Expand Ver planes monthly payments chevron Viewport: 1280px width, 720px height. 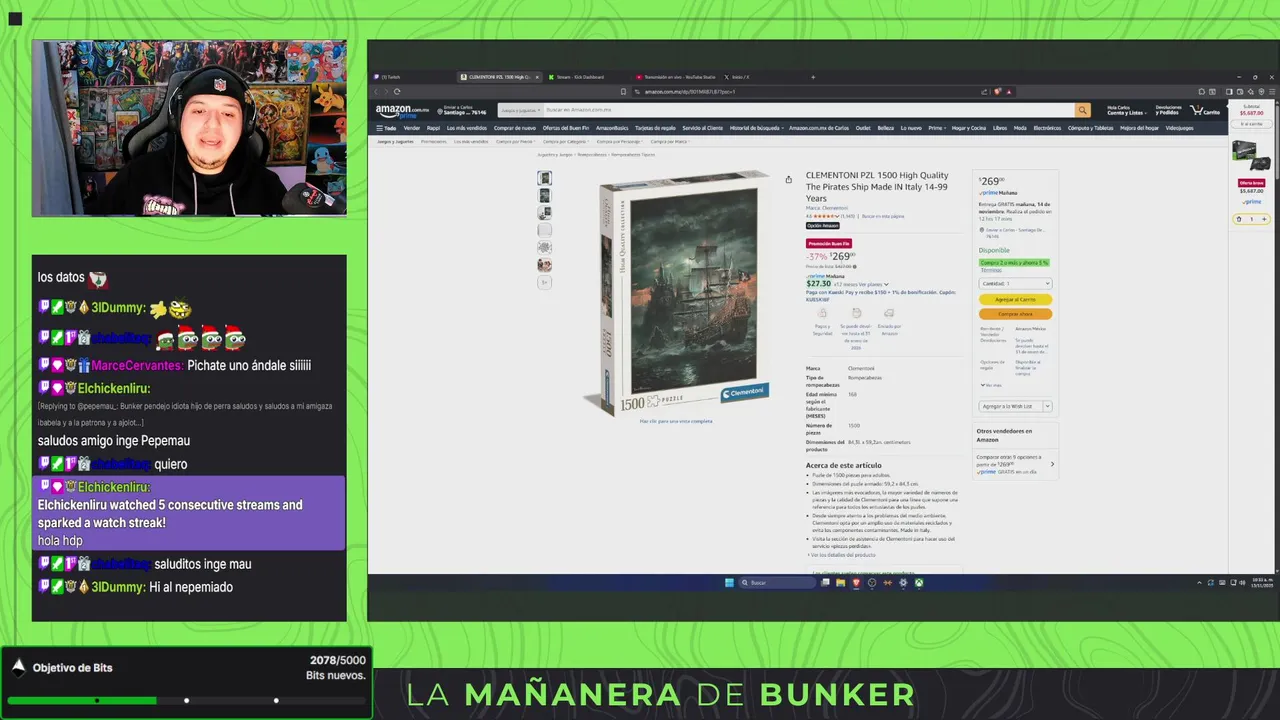(886, 284)
